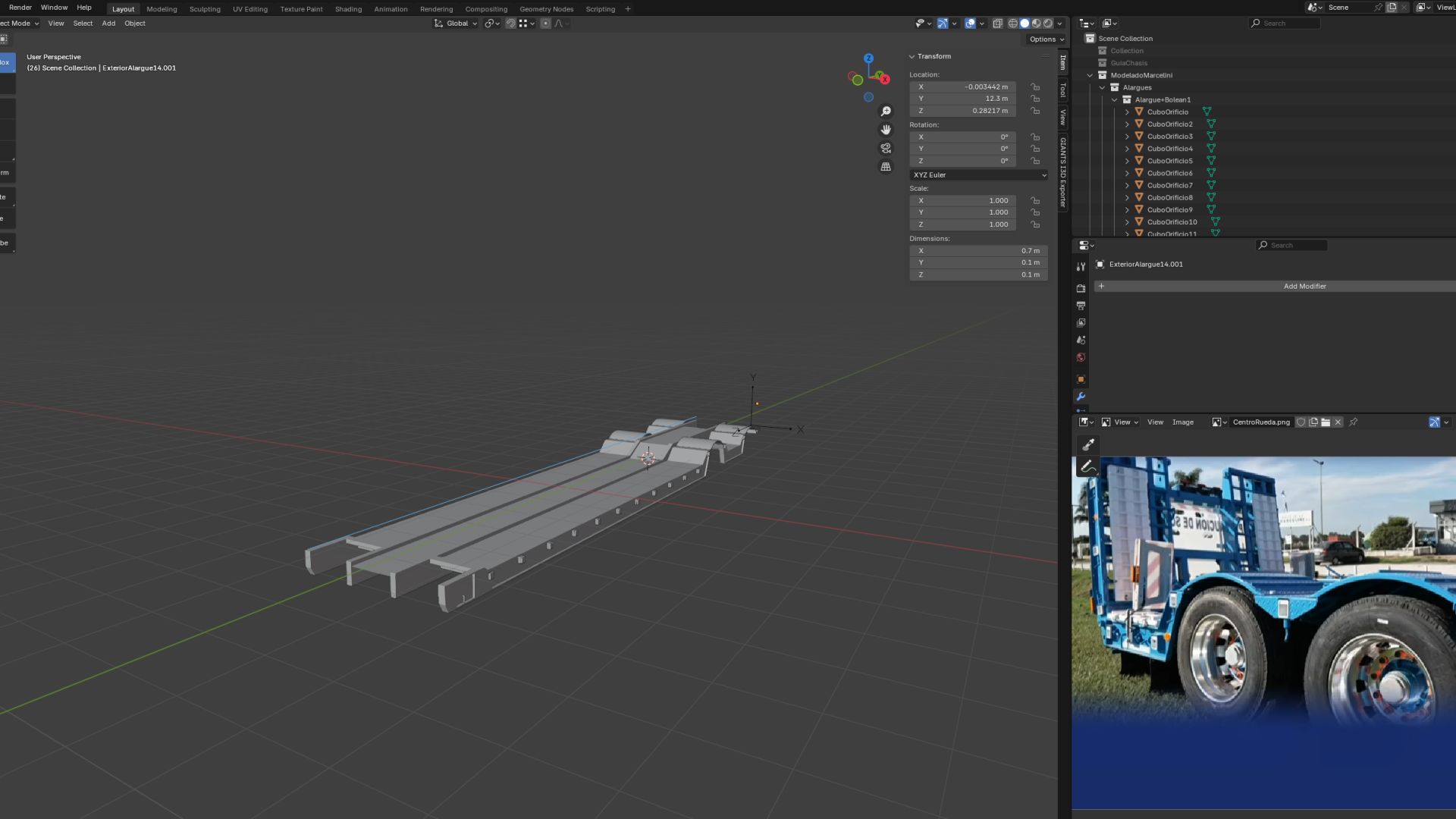The image size is (1456, 819).
Task: Open viewport Add menu
Action: coord(108,24)
